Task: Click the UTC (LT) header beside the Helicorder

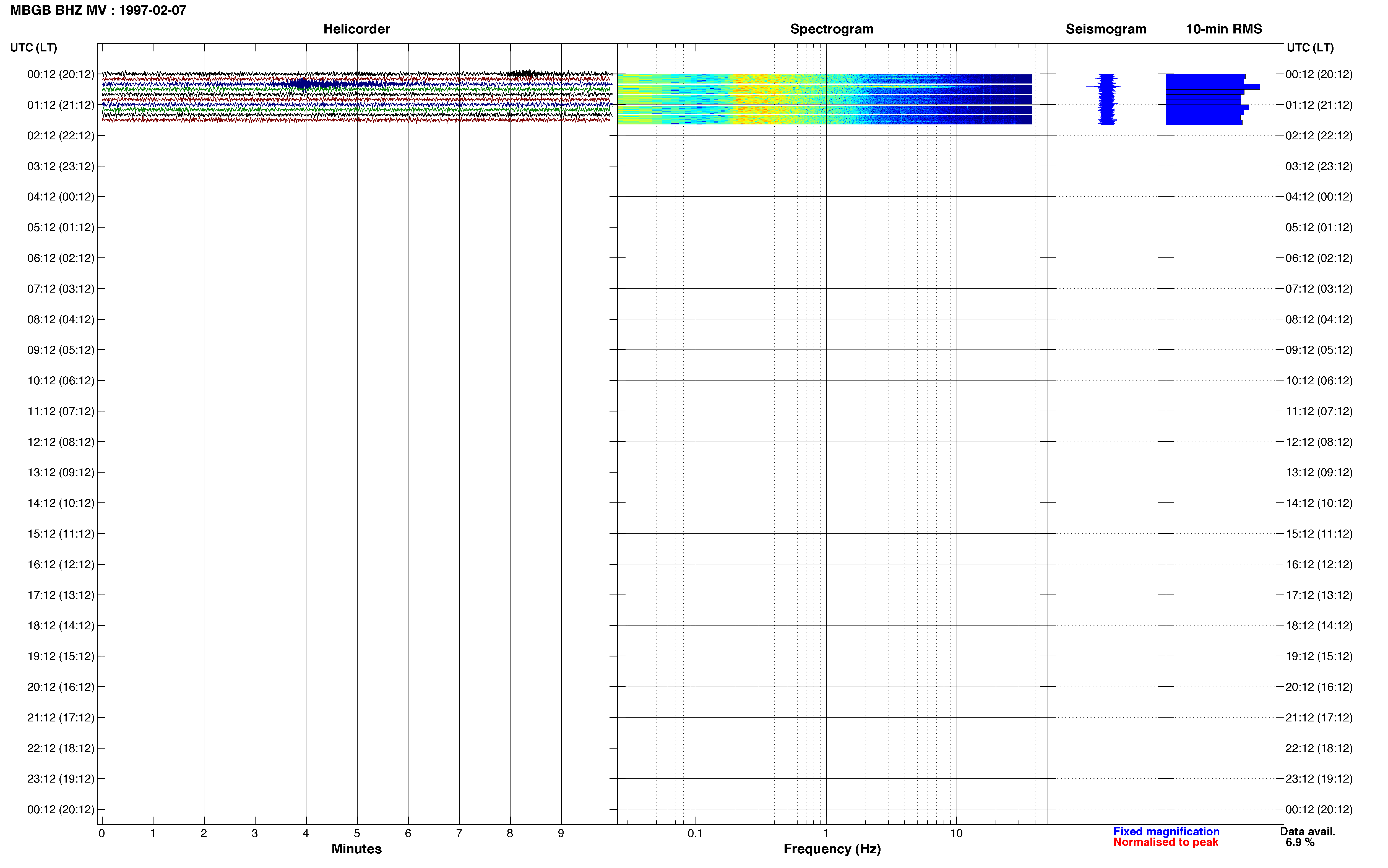Action: (x=33, y=48)
